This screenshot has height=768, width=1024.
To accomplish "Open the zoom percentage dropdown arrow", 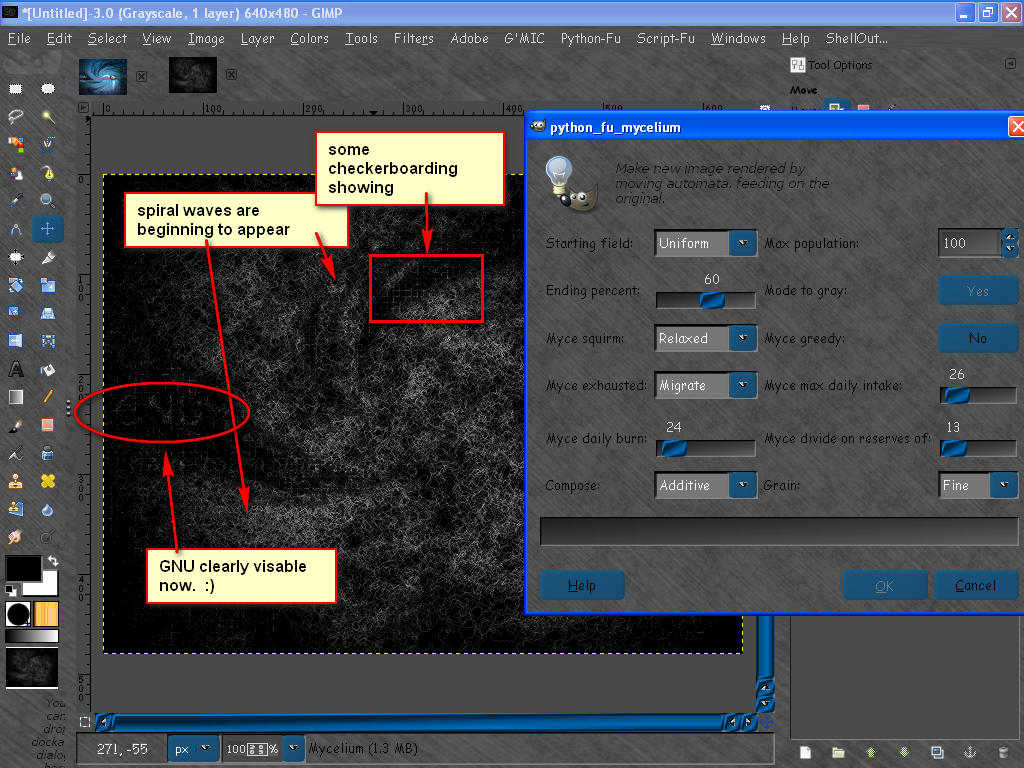I will tap(293, 748).
